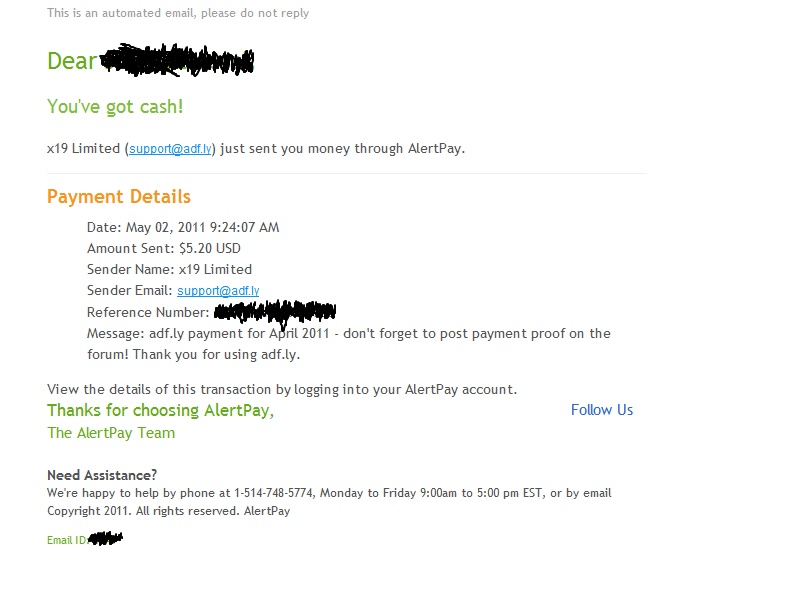Click the Thanks for choosing AlertPay text
Image resolution: width=807 pixels, height=592 pixels.
(161, 410)
